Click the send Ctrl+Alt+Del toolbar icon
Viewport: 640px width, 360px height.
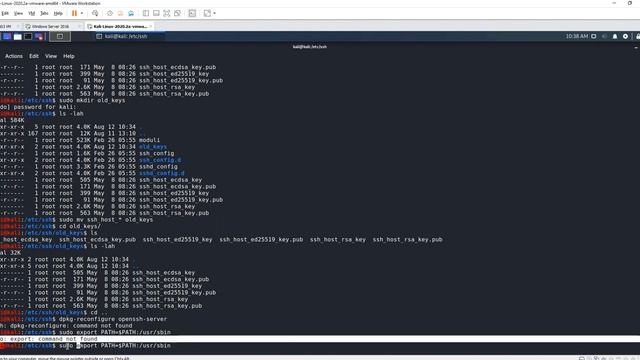[95, 13]
